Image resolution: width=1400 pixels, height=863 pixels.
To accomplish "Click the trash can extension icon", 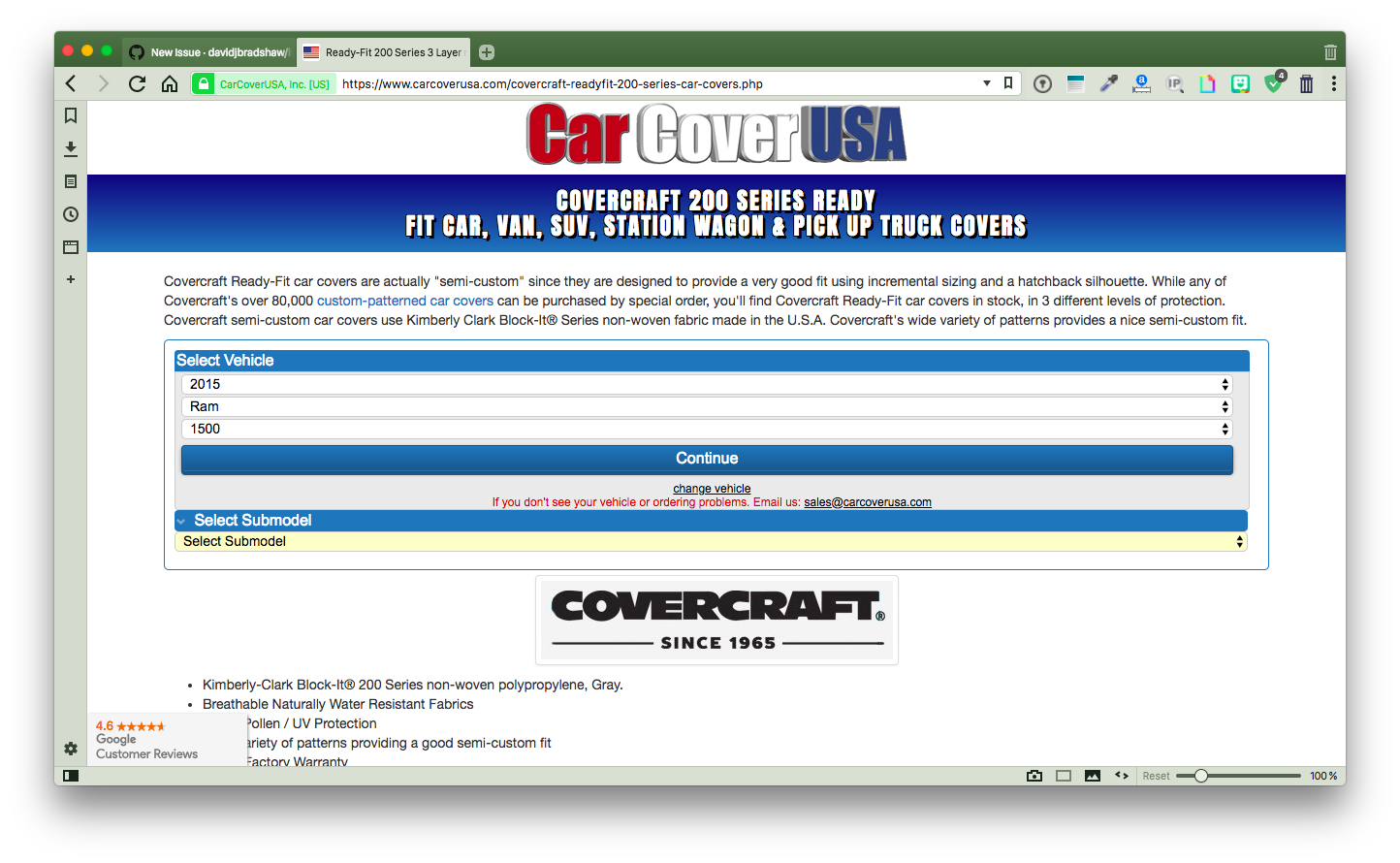I will click(1306, 84).
